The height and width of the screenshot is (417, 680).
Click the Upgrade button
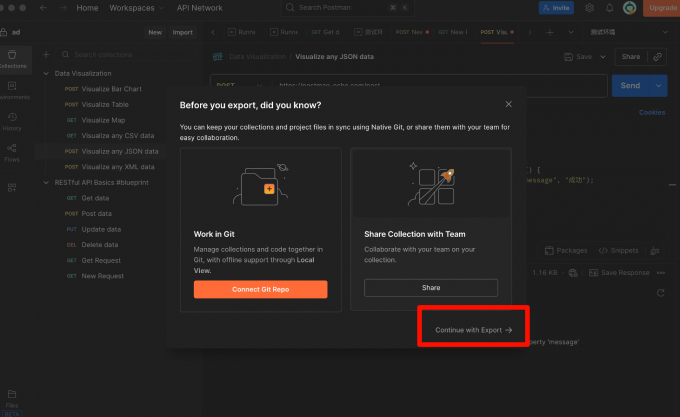[662, 8]
